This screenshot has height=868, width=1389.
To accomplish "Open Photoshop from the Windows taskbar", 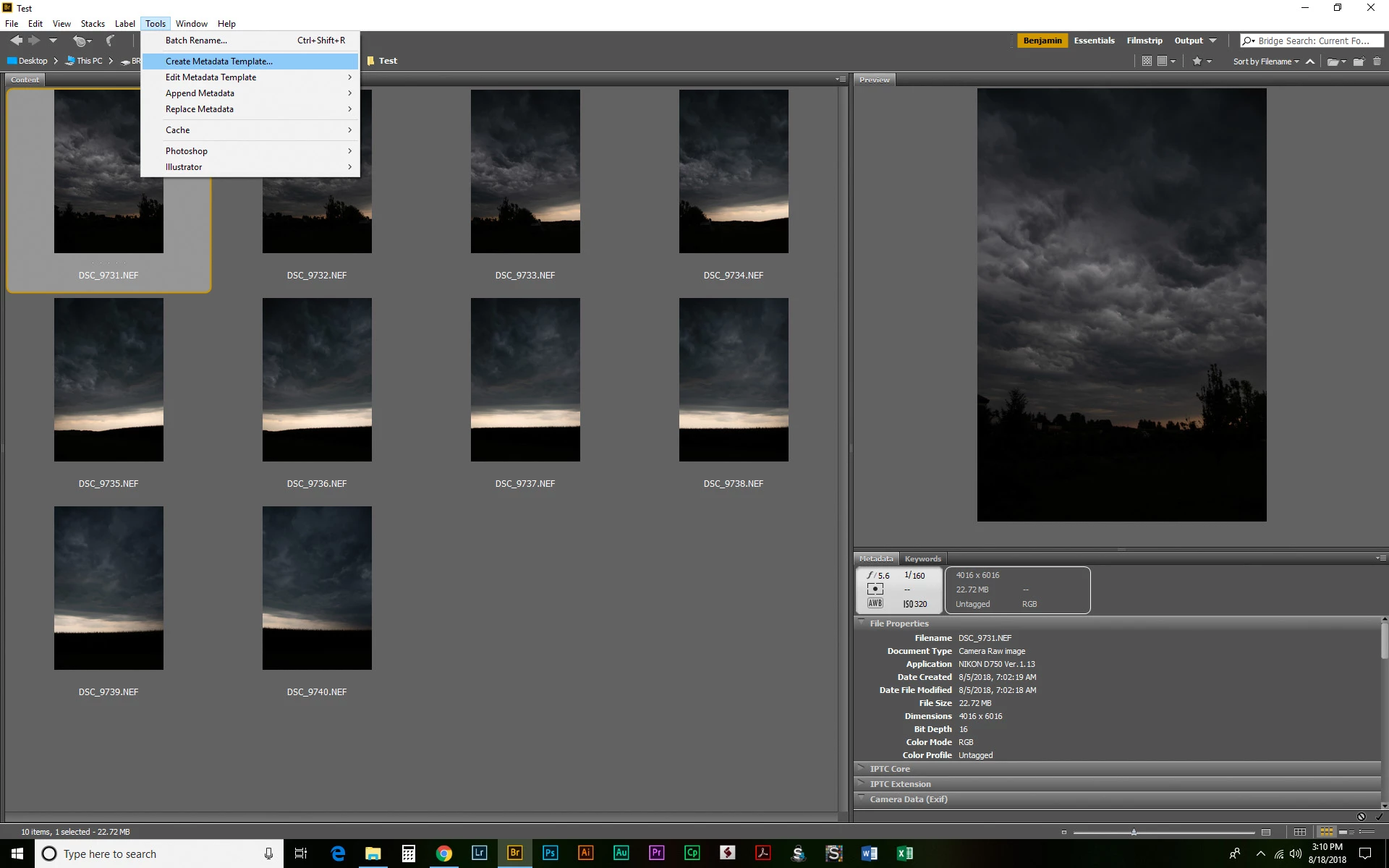I will (x=550, y=854).
